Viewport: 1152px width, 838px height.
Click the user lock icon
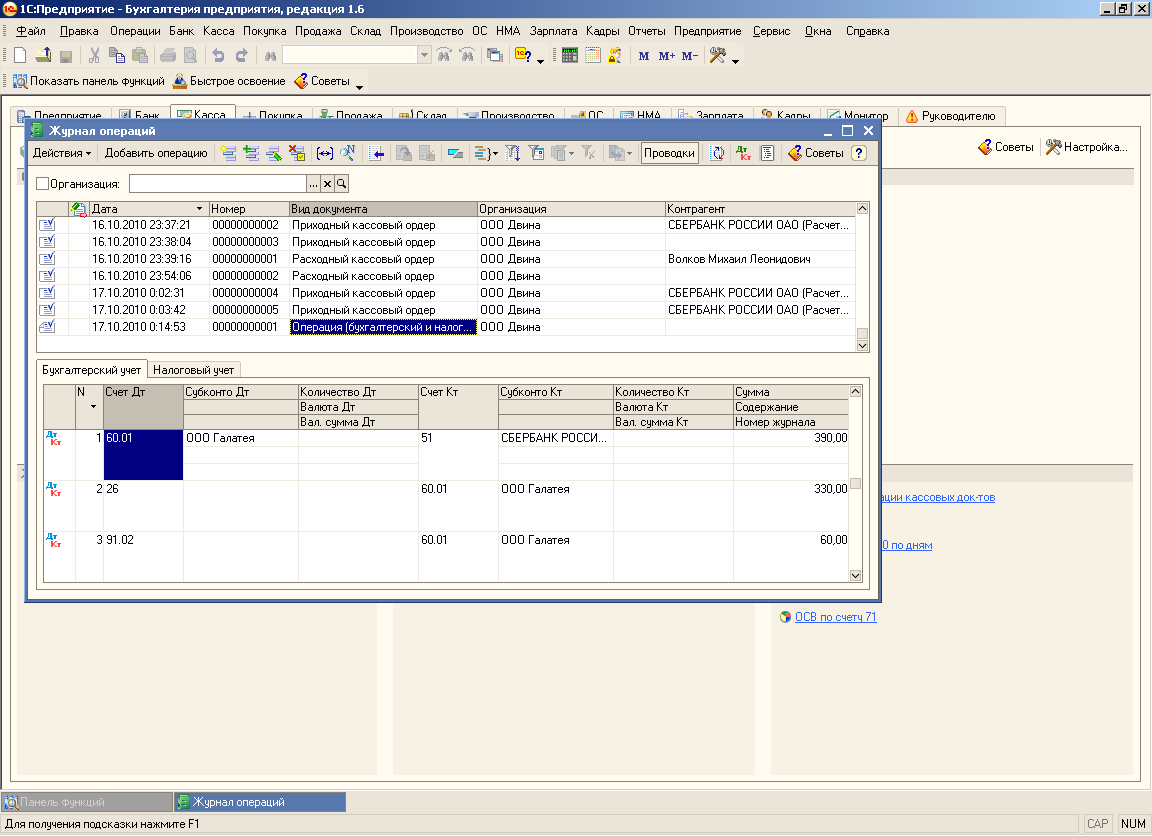(x=615, y=55)
